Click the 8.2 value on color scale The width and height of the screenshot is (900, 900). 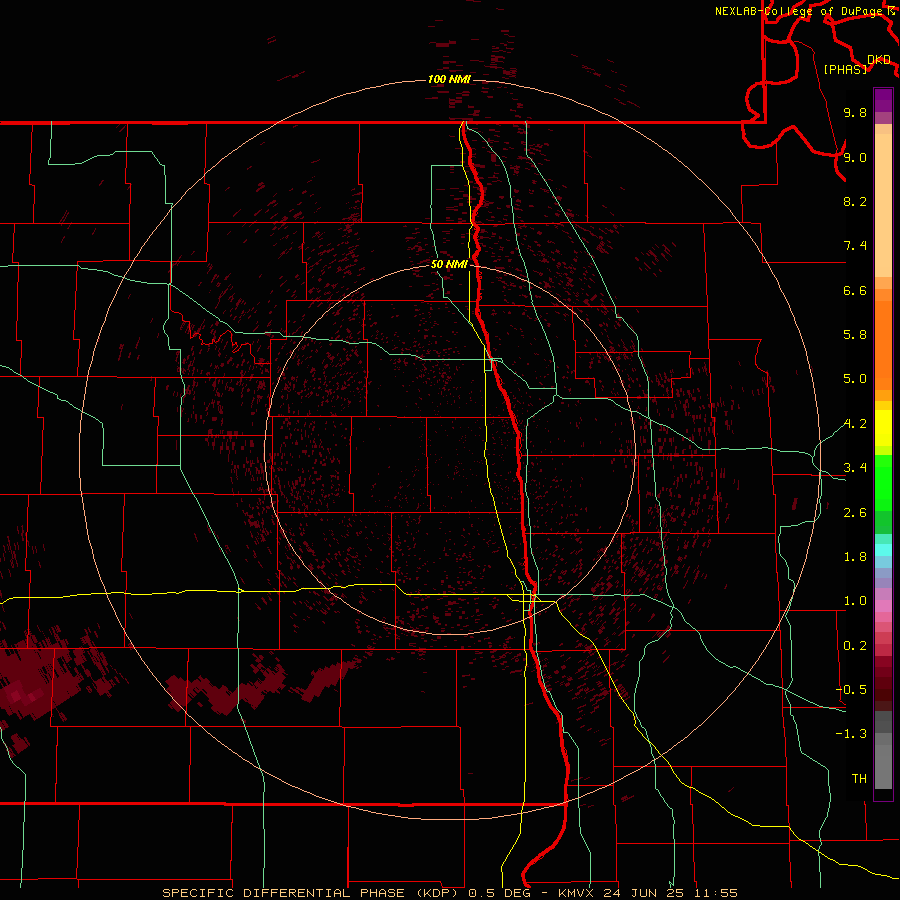855,201
